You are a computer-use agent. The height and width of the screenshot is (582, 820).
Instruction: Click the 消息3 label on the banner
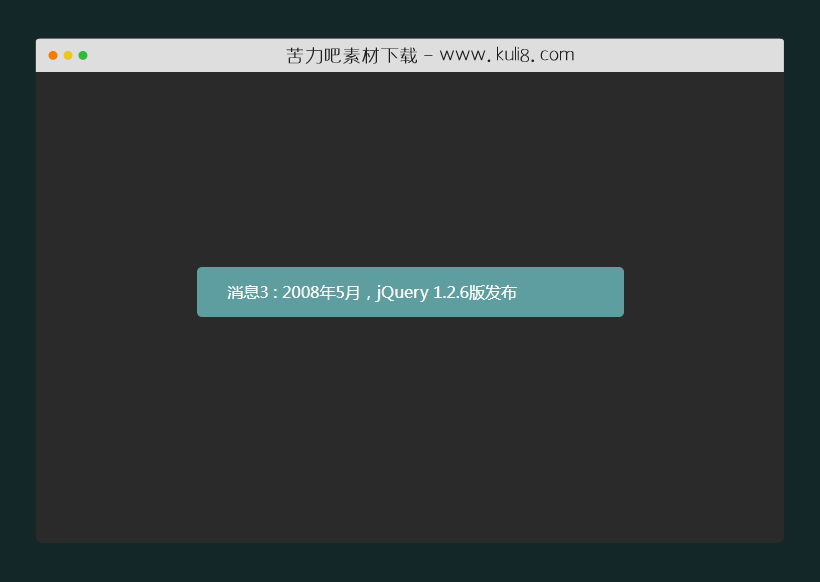[x=243, y=292]
